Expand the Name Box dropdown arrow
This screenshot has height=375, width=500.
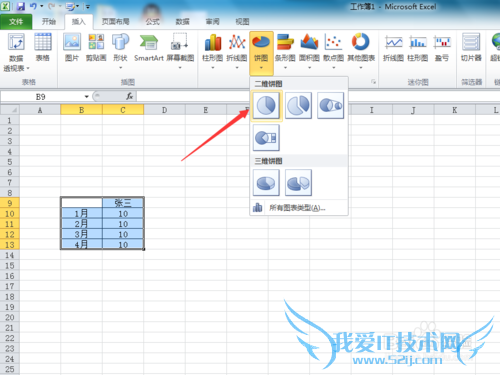tap(86, 97)
